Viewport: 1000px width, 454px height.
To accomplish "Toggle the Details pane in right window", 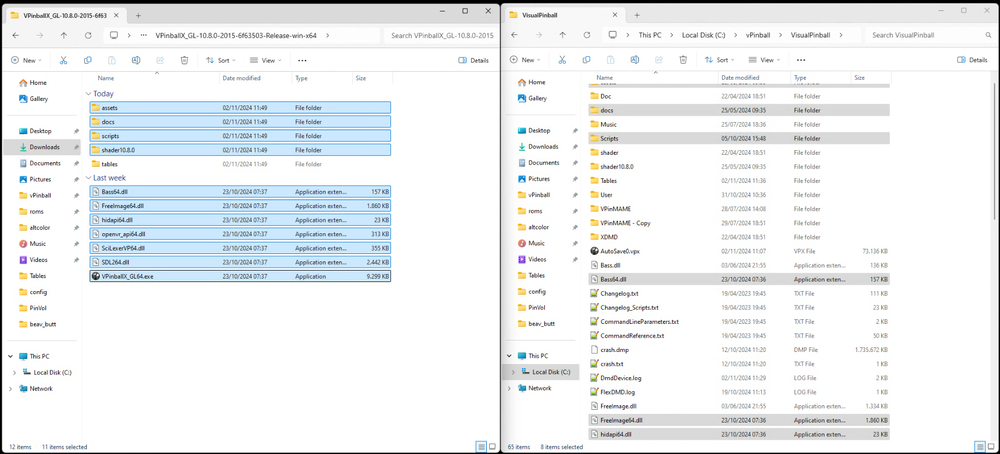I will pos(966,60).
